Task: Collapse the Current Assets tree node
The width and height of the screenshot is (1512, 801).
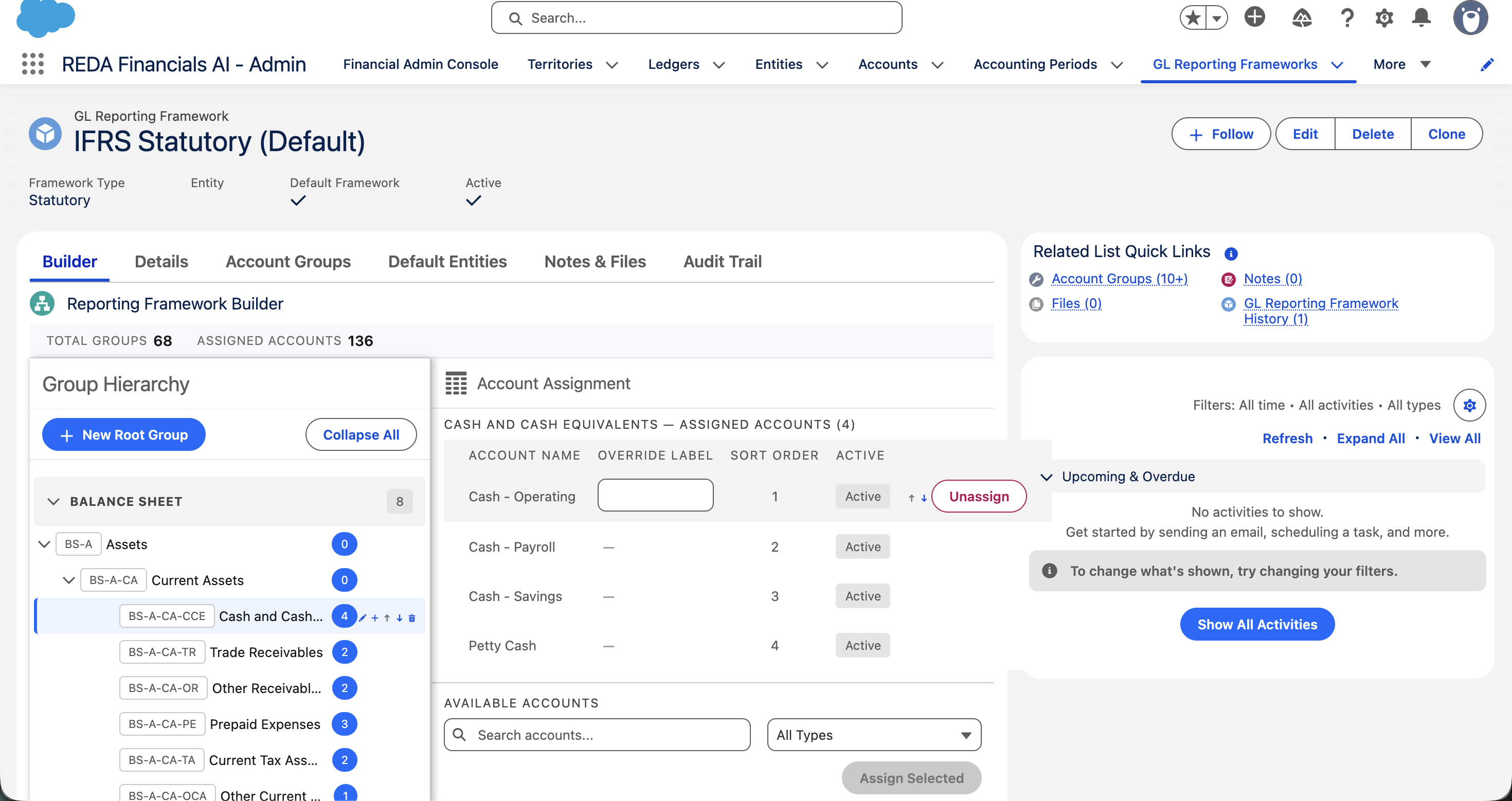Action: (69, 580)
